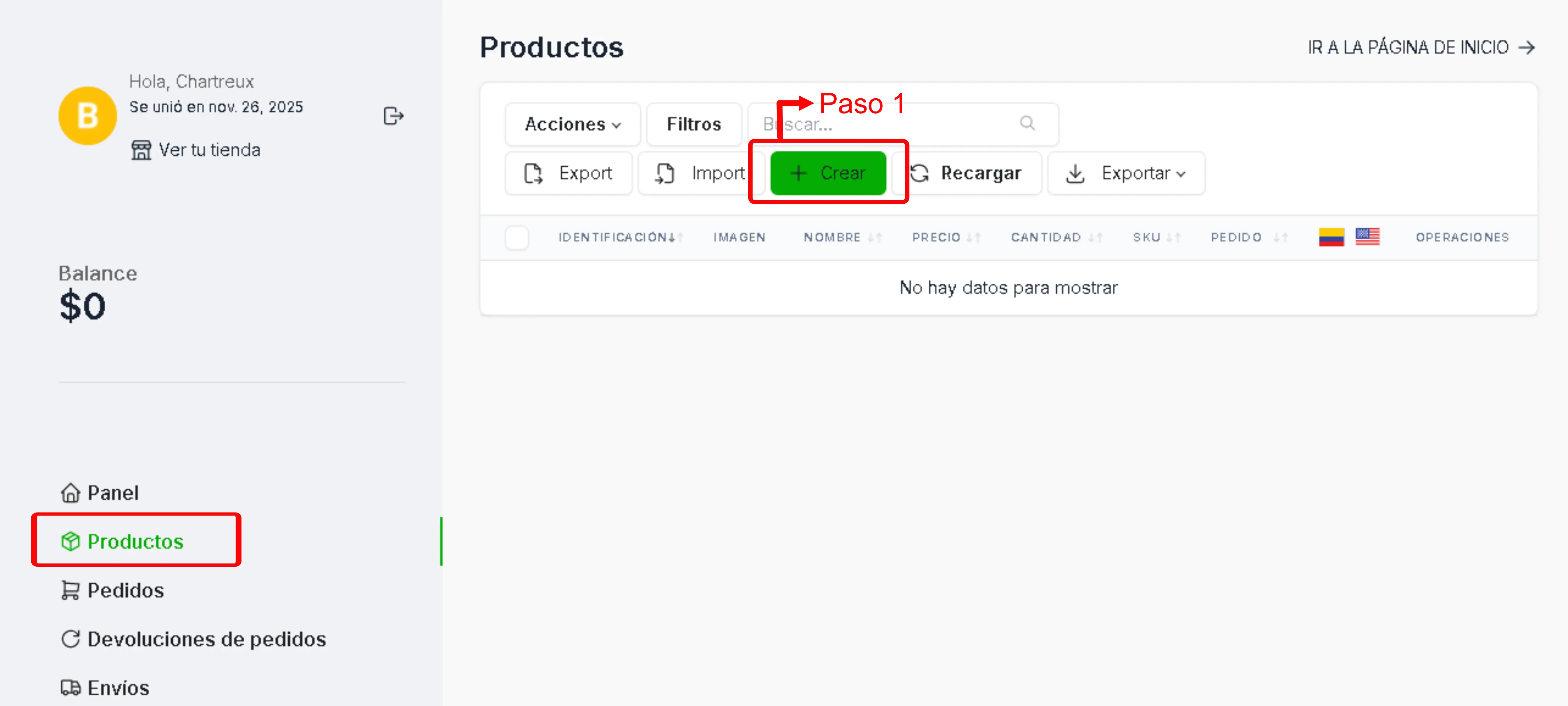
Task: Click the Colombia flag icon
Action: [1331, 237]
